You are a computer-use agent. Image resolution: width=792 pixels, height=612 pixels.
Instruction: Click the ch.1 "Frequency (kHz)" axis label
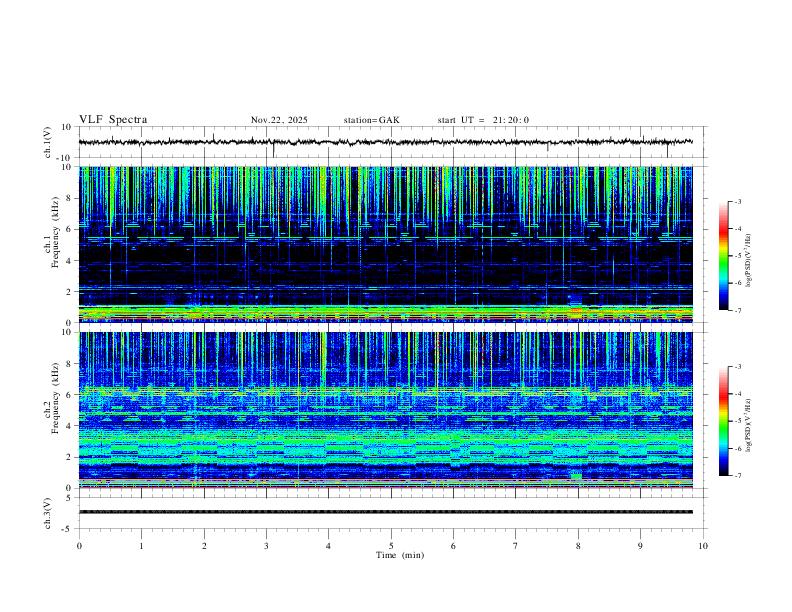[55, 232]
